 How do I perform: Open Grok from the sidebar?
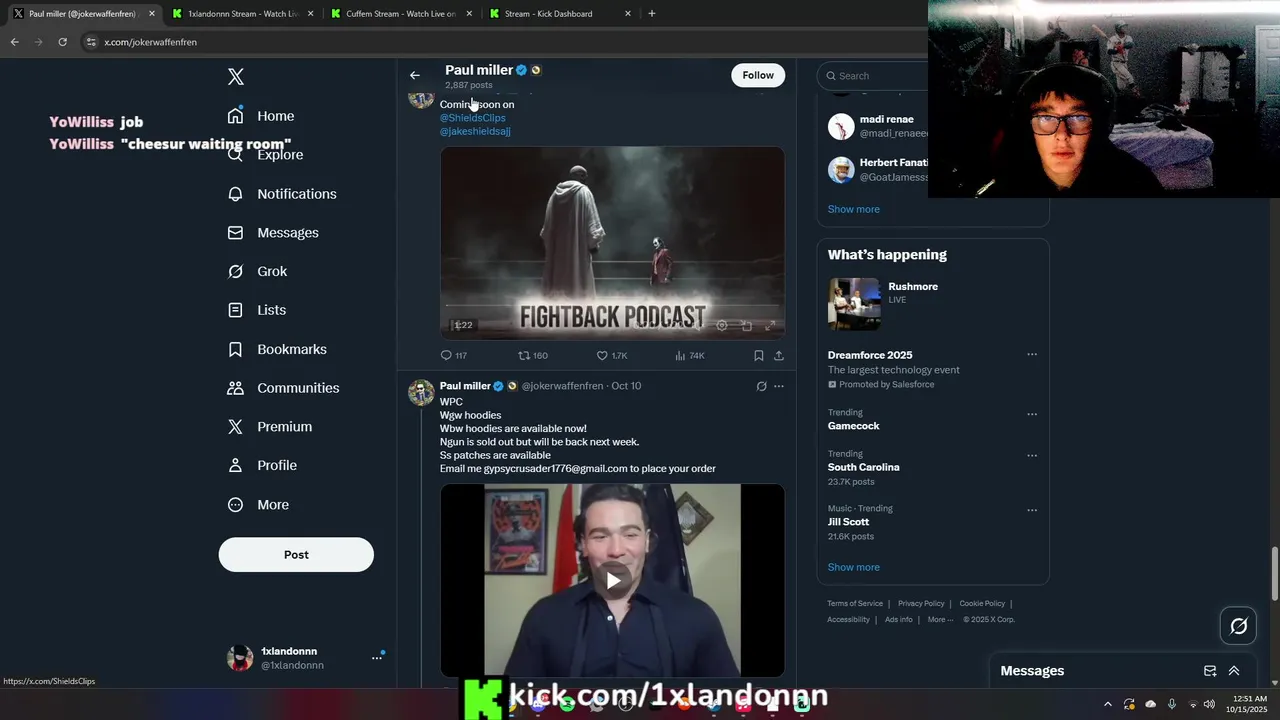(x=257, y=271)
